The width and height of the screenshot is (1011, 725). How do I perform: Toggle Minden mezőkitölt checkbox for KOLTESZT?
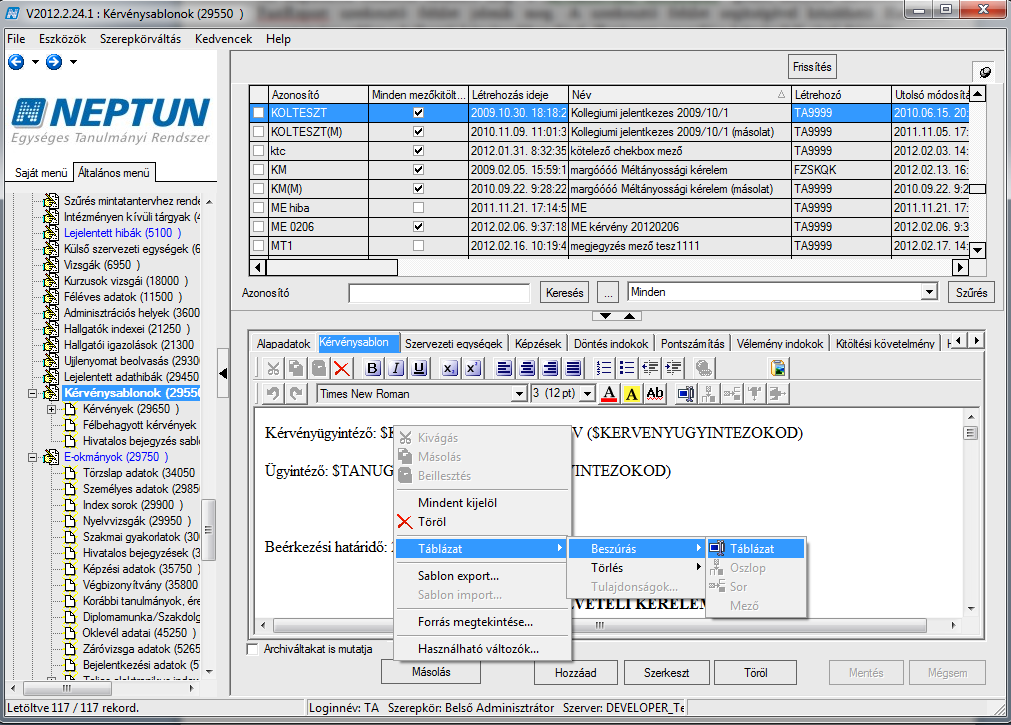pos(418,113)
